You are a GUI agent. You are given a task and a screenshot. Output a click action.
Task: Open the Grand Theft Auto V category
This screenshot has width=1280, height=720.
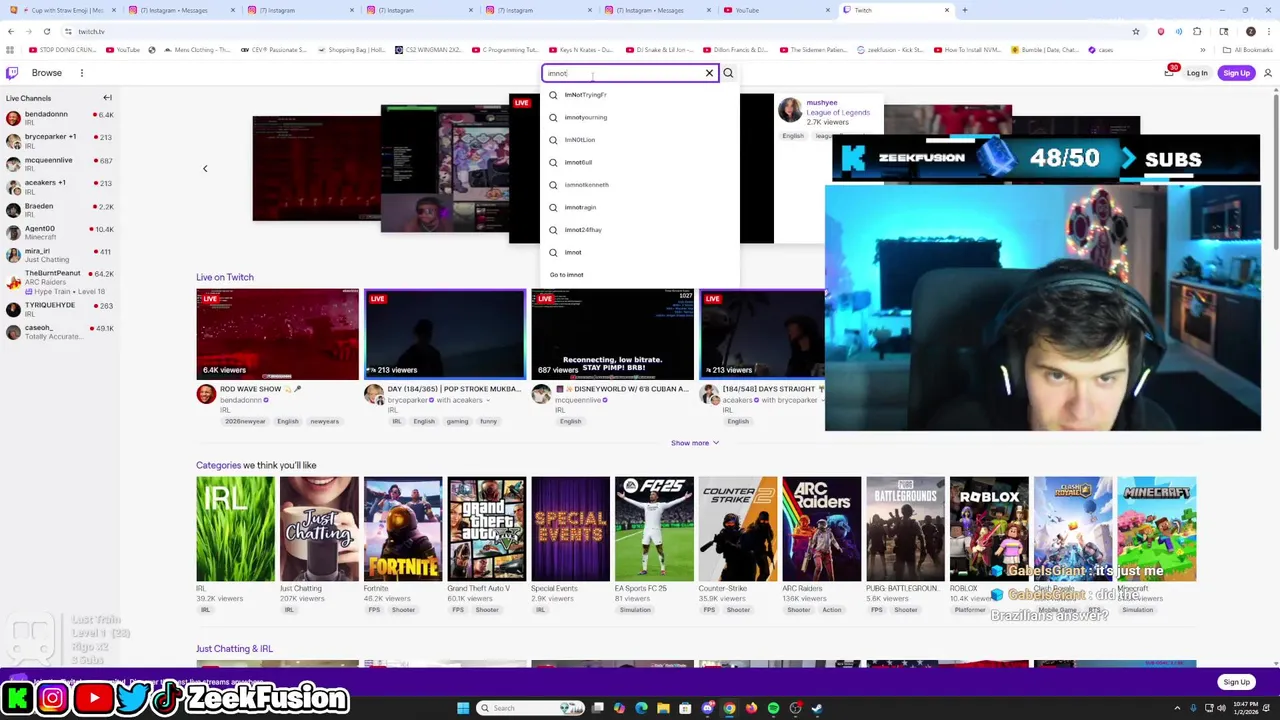coord(487,529)
